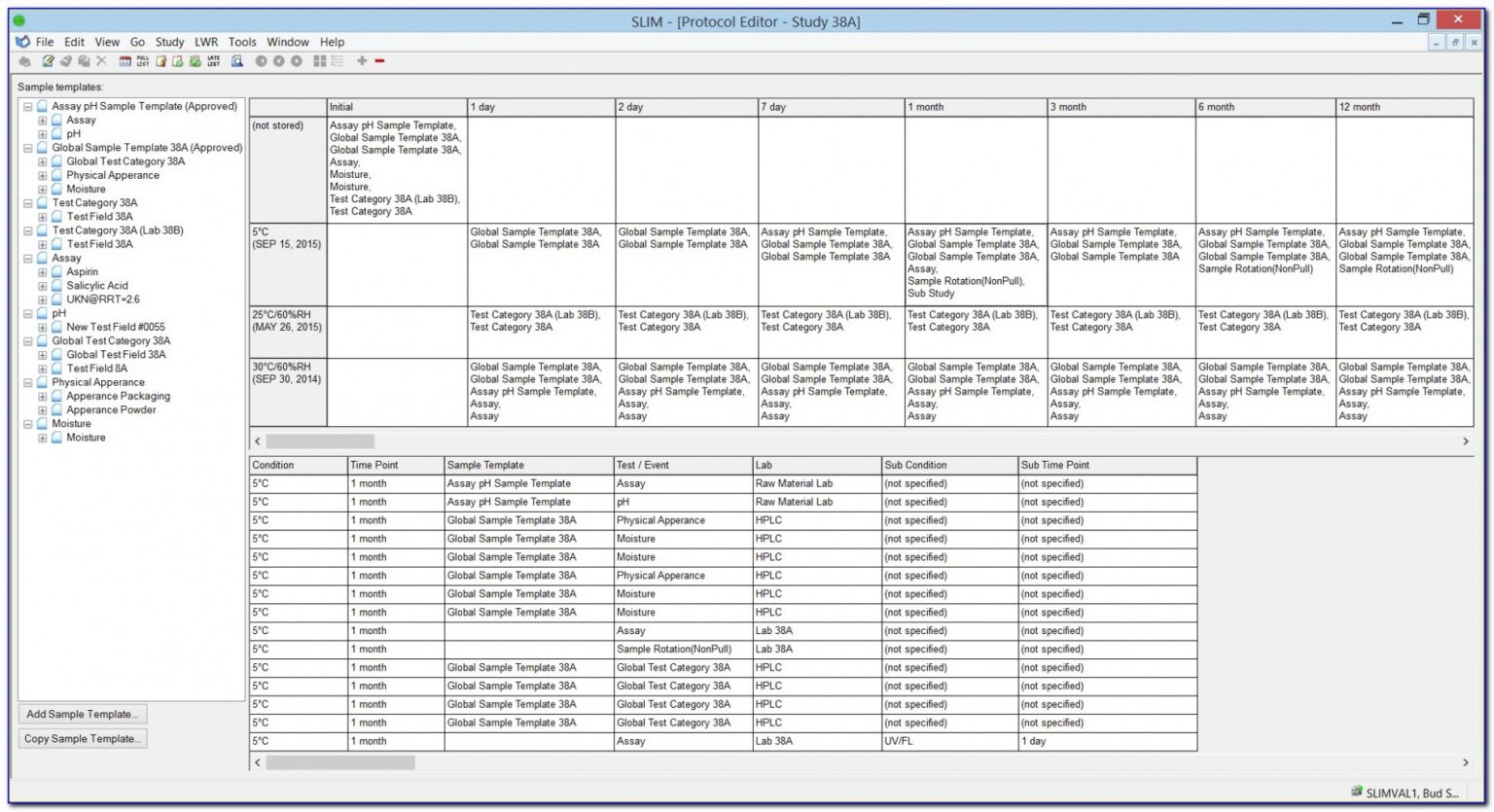The image size is (1494, 812).
Task: Click the grid view toolbar icon
Action: (319, 60)
